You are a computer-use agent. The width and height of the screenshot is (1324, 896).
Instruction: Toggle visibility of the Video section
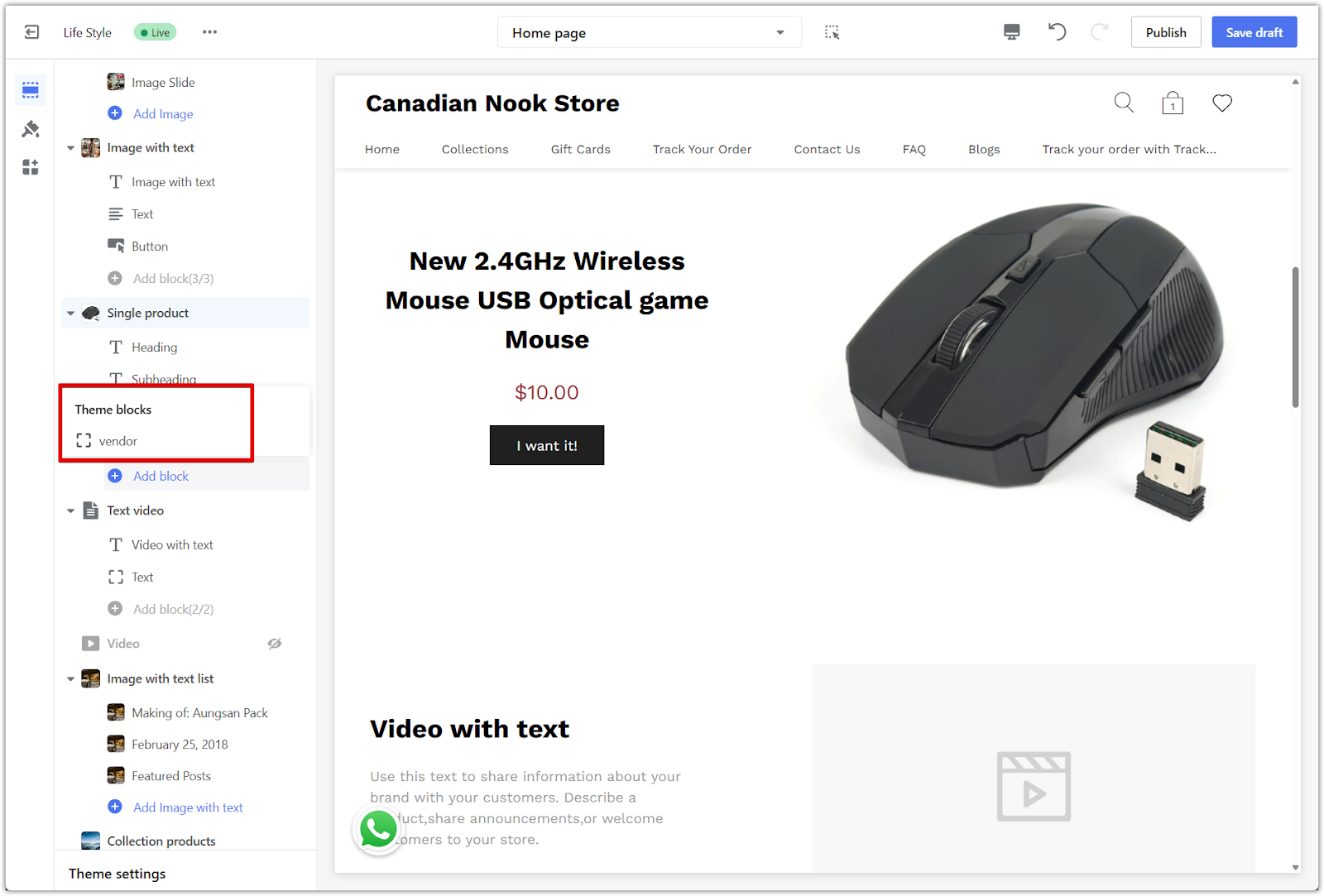(x=275, y=644)
